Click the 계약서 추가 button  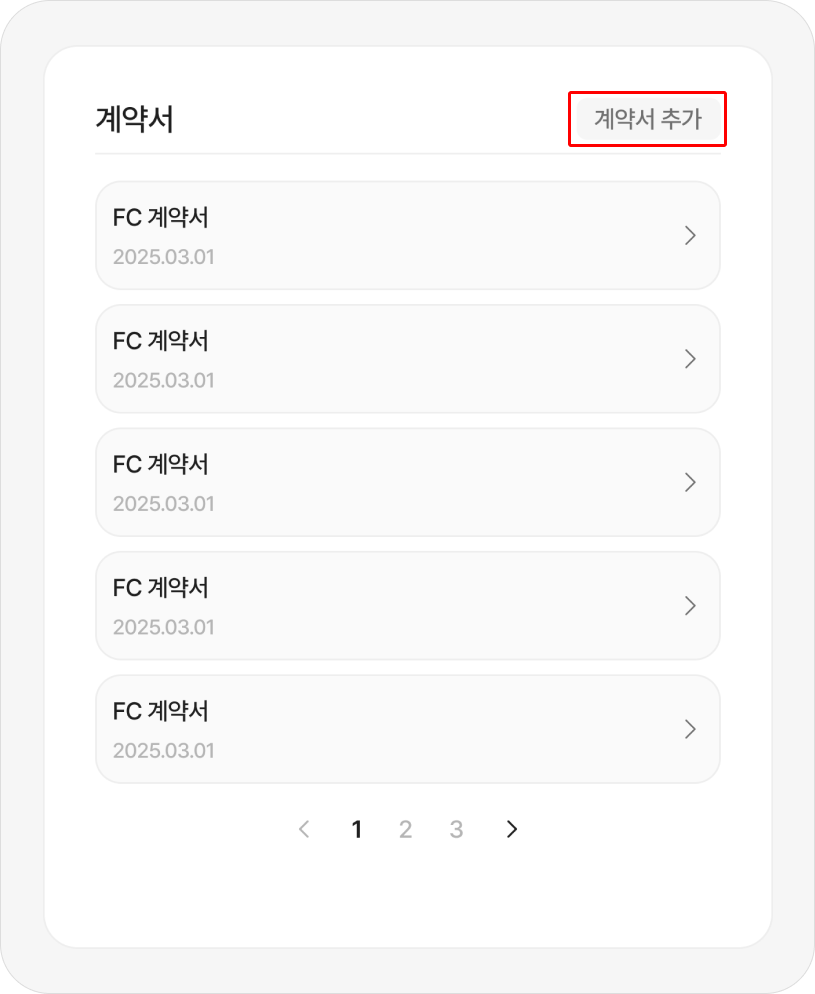point(647,120)
